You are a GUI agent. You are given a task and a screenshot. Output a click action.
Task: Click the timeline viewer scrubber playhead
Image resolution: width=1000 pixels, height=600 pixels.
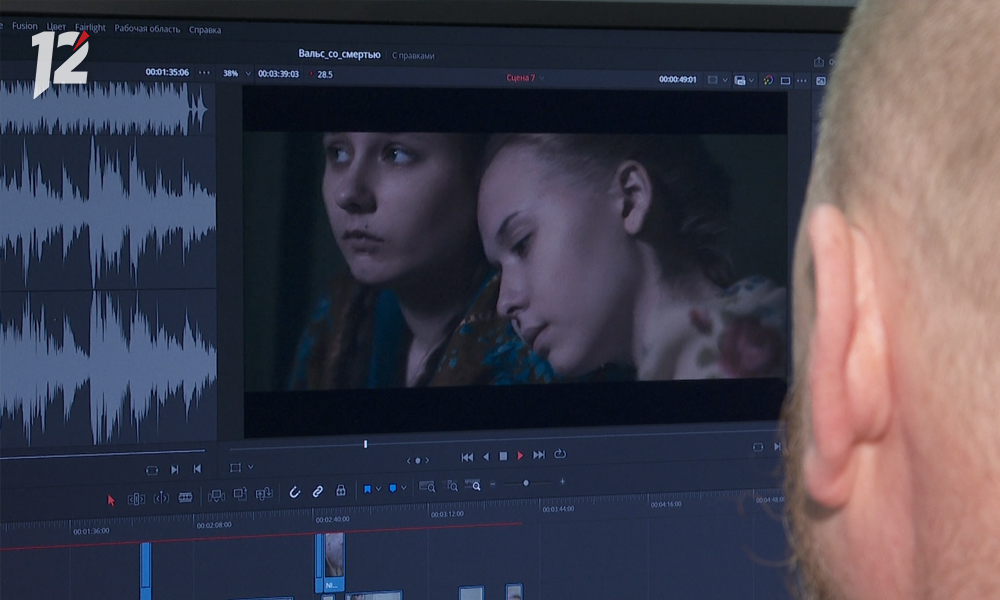click(x=365, y=444)
